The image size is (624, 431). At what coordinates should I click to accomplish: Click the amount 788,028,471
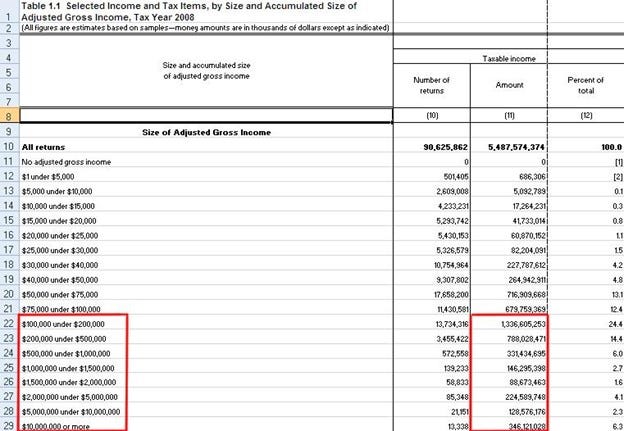point(526,339)
